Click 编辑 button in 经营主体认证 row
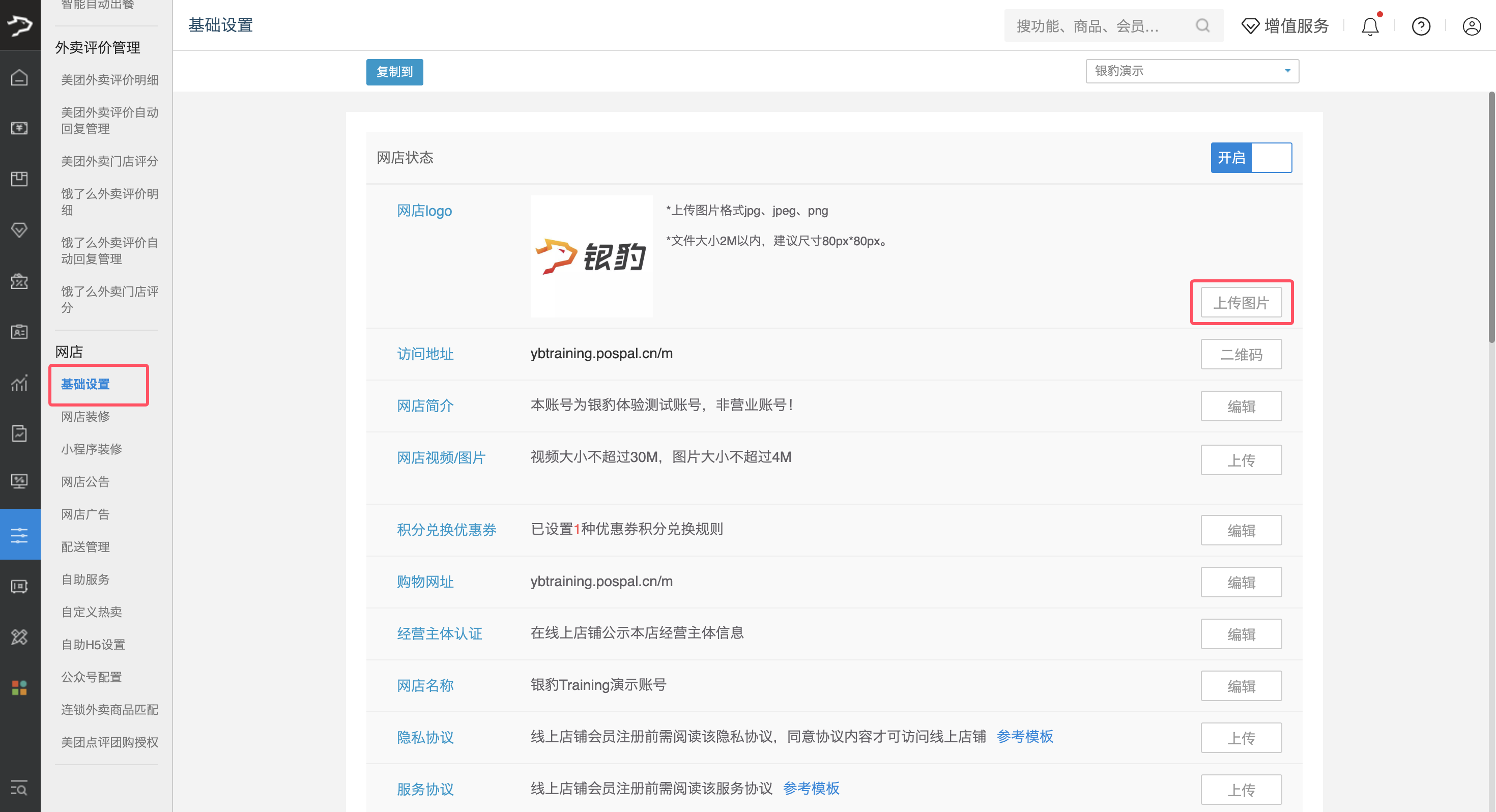This screenshot has height=812, width=1496. [1241, 633]
